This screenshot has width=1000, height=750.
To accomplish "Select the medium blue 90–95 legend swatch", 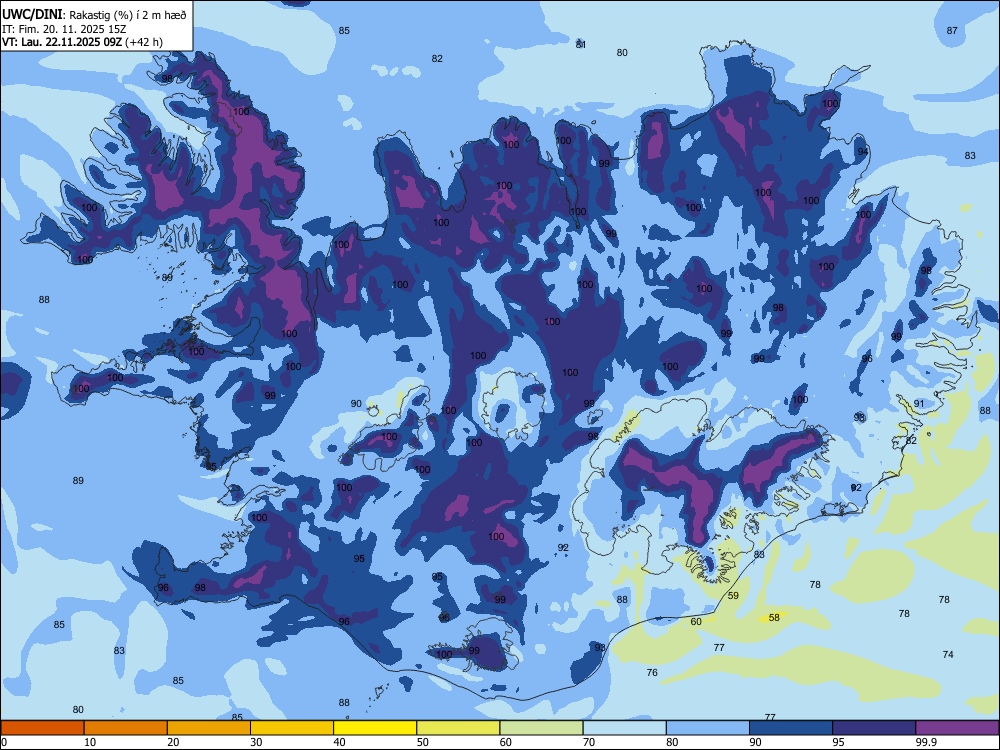I will [x=791, y=728].
